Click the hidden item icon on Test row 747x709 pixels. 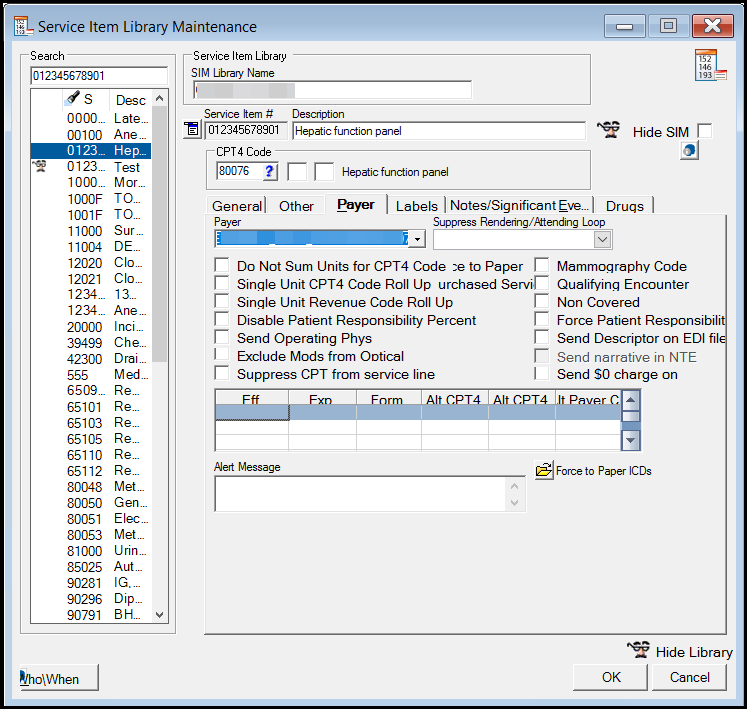tap(40, 167)
